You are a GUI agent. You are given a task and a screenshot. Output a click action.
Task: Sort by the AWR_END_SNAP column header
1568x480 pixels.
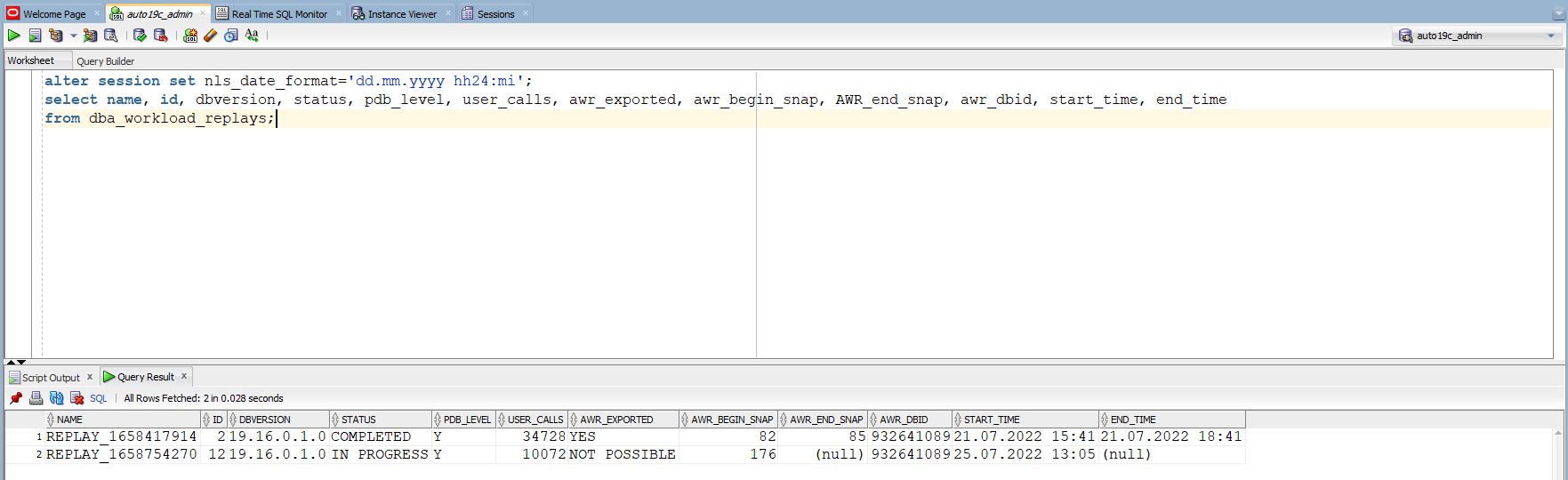point(823,420)
